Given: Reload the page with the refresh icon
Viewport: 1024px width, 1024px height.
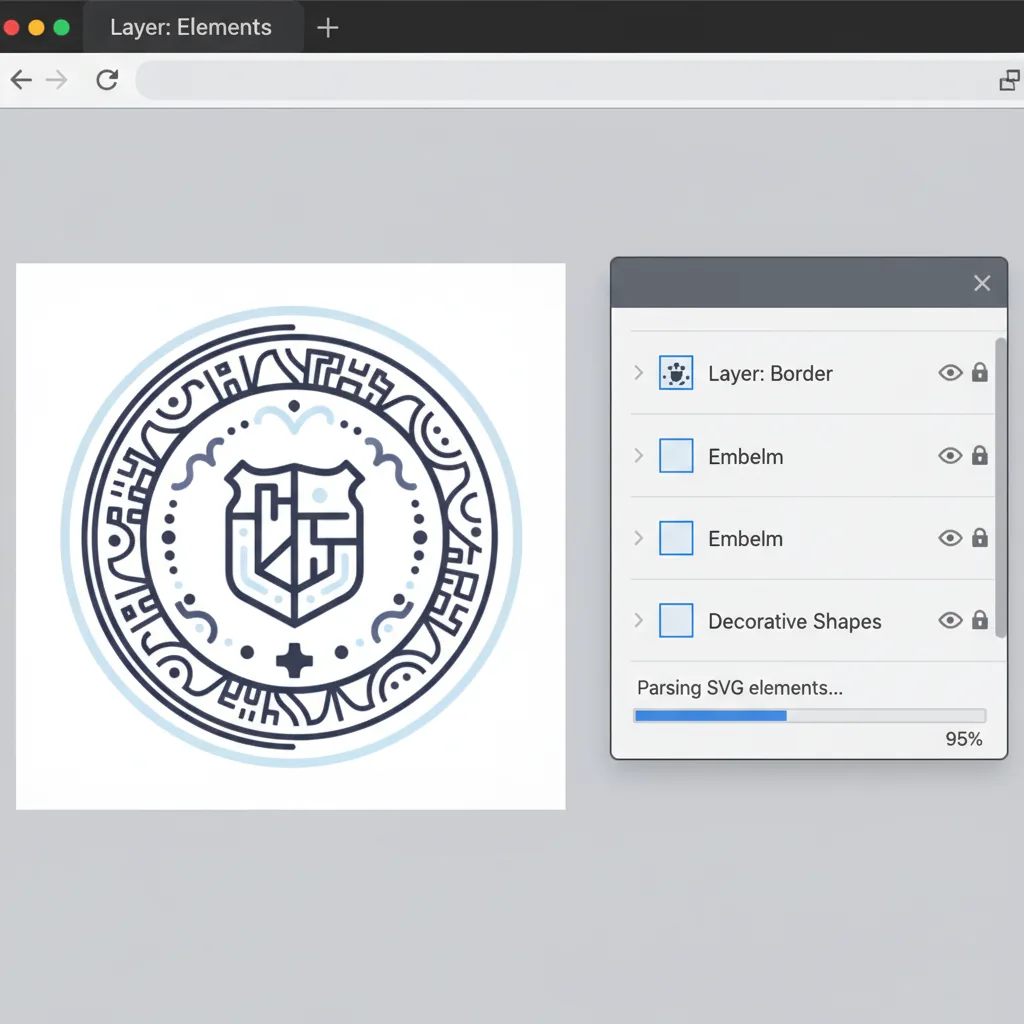Looking at the screenshot, I should tap(107, 81).
